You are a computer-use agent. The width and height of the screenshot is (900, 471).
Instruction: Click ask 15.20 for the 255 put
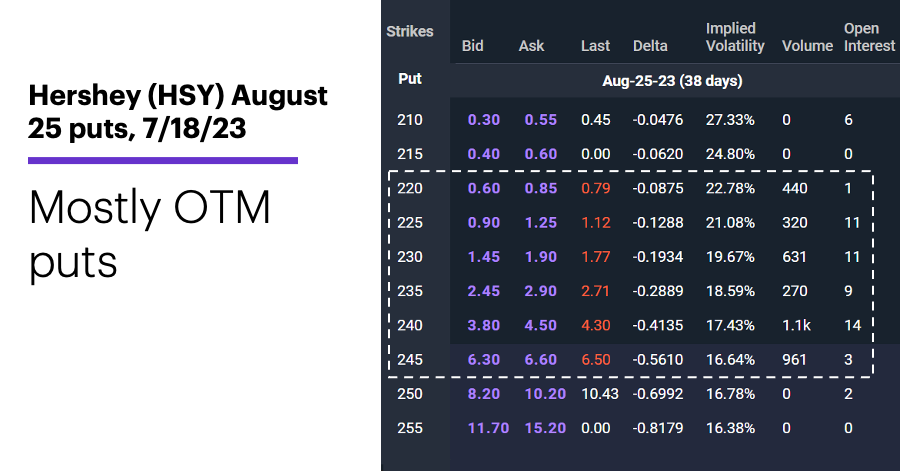[x=545, y=428]
